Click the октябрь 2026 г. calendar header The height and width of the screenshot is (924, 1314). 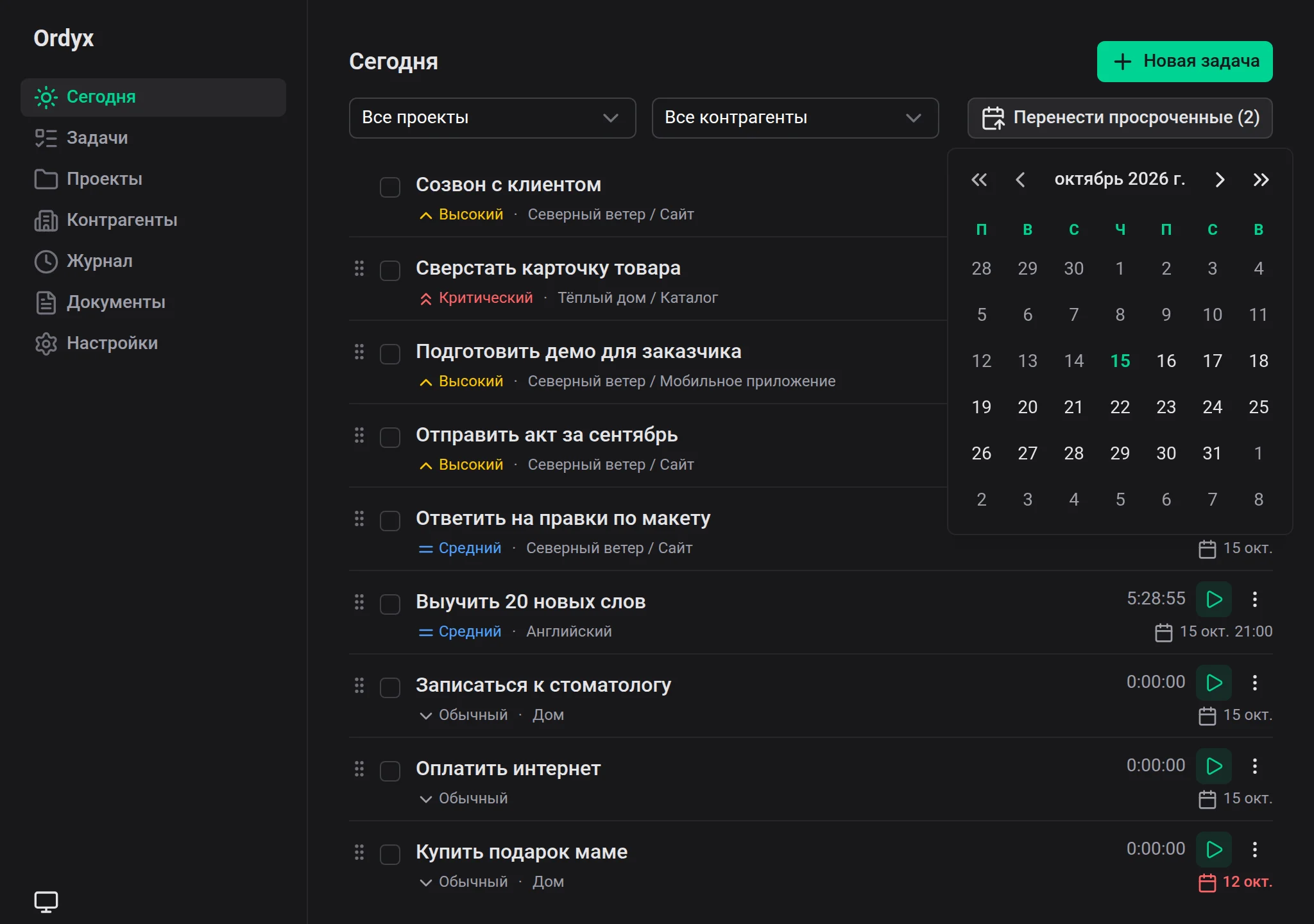tap(1120, 179)
